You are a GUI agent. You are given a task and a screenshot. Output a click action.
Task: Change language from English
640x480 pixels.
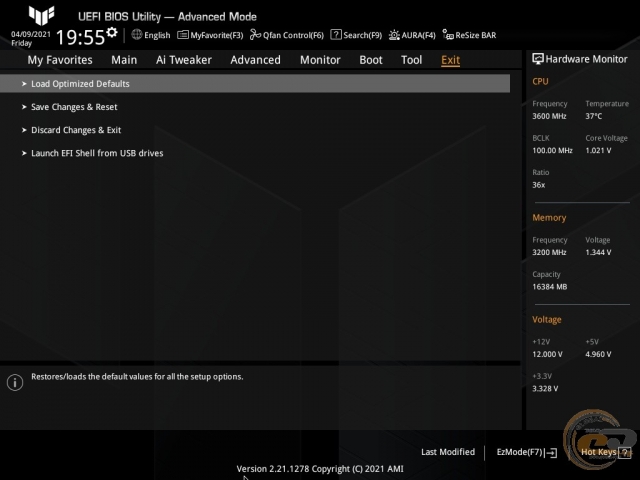click(x=157, y=36)
